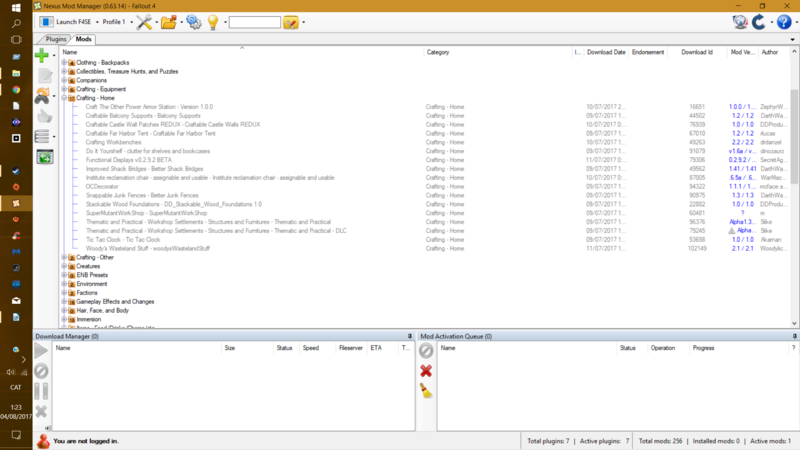Open the folder icon in the toolbar
Viewport: 800px width, 450px height.
click(x=168, y=22)
